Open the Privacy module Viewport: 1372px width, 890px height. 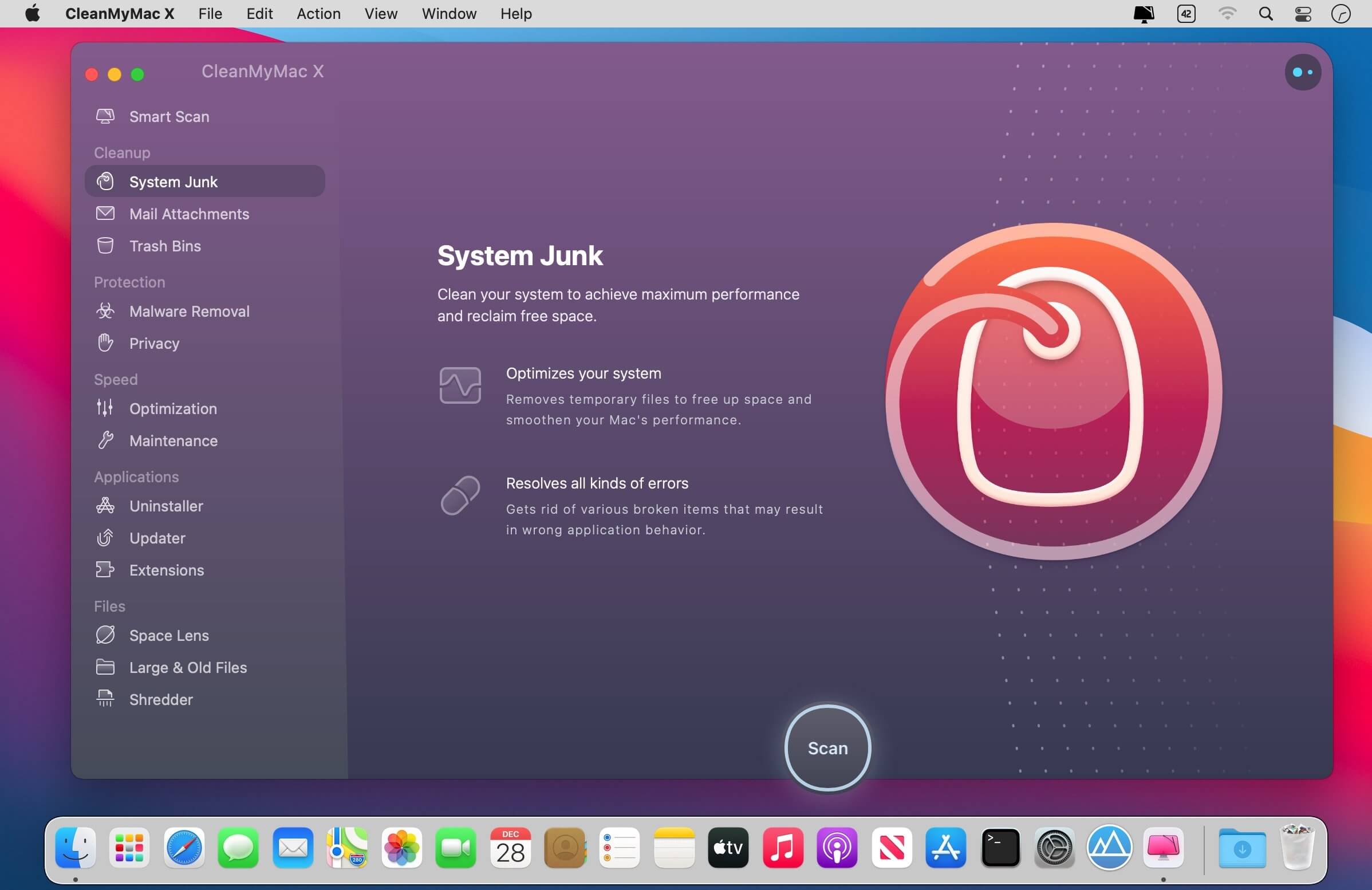(x=154, y=344)
